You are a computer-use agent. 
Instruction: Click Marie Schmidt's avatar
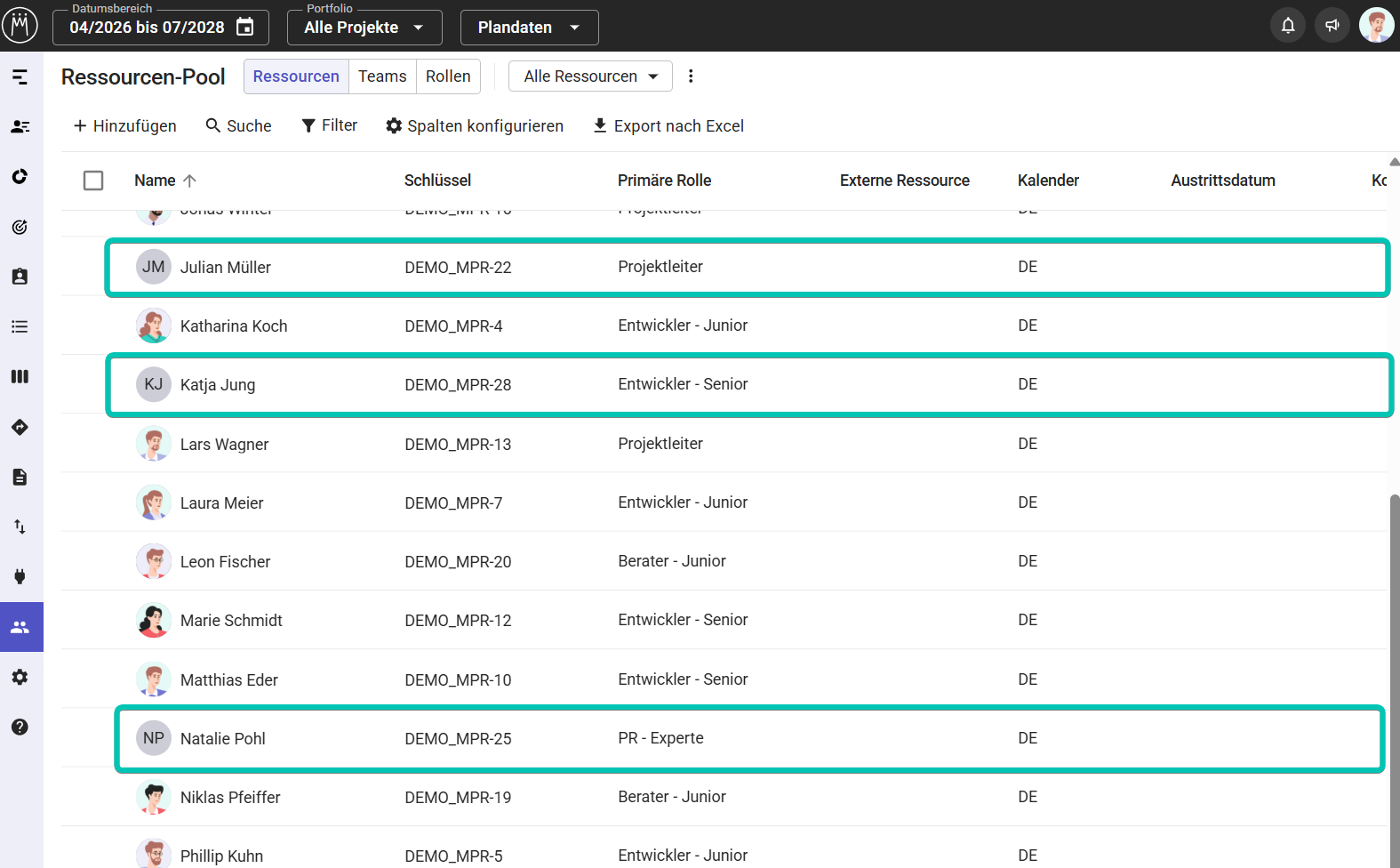154,620
